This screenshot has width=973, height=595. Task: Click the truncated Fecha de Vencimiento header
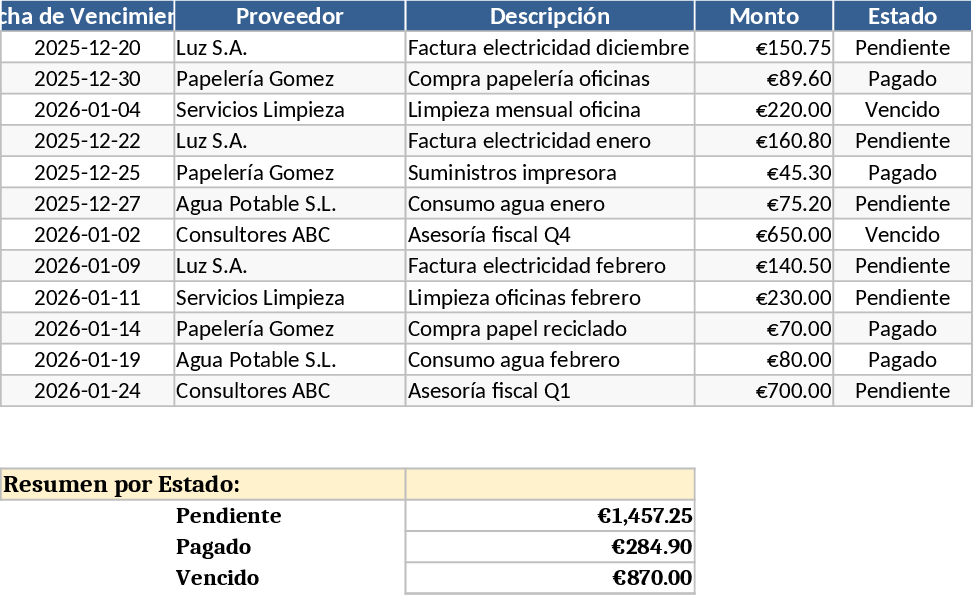pos(87,16)
